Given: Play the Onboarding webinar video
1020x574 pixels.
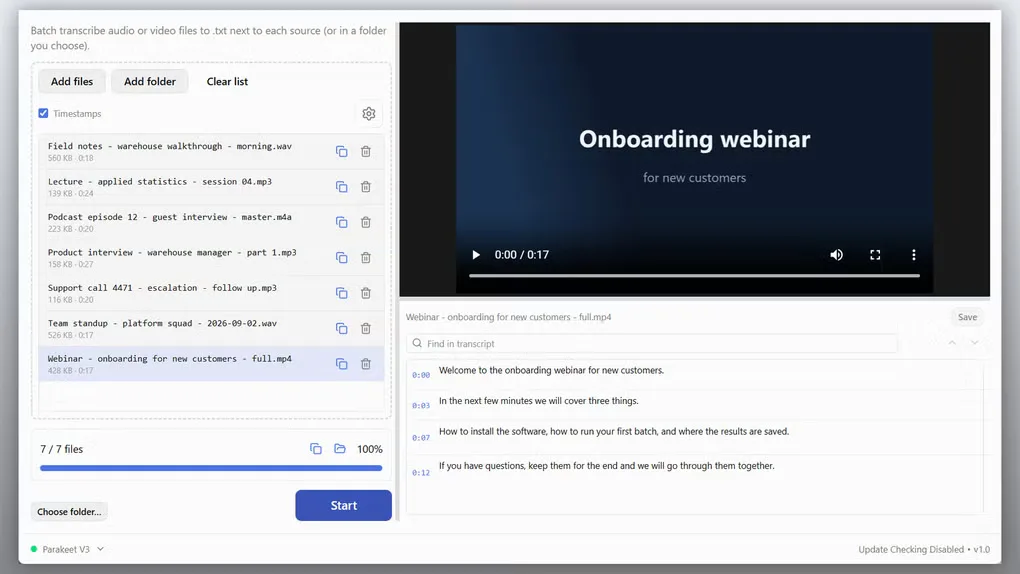Looking at the screenshot, I should (476, 255).
